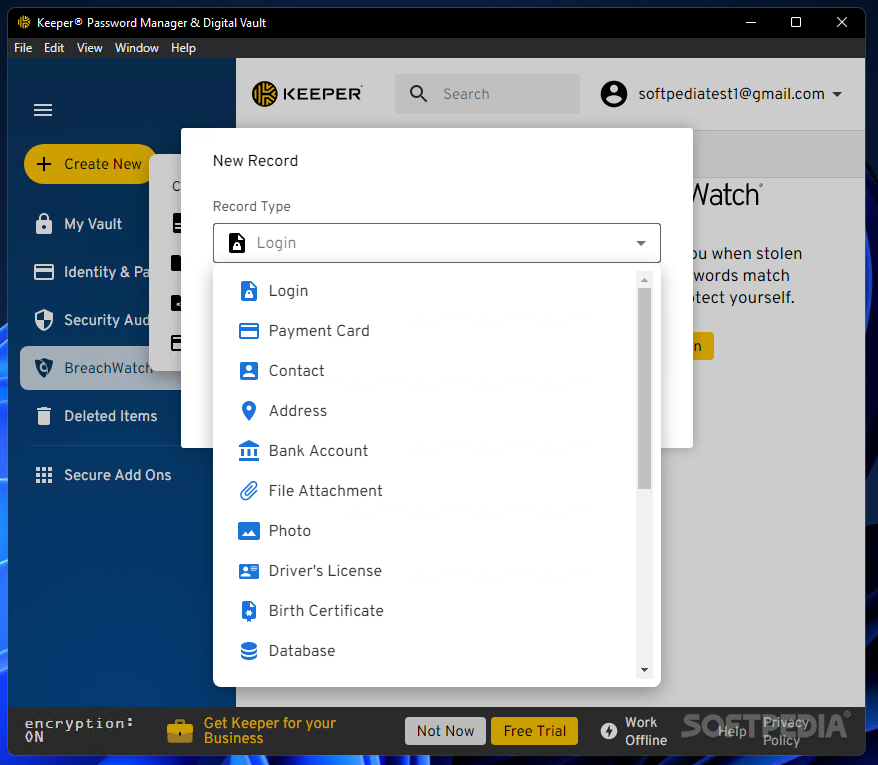Click the Driver's License list entry
This screenshot has width=878, height=765.
click(424, 571)
